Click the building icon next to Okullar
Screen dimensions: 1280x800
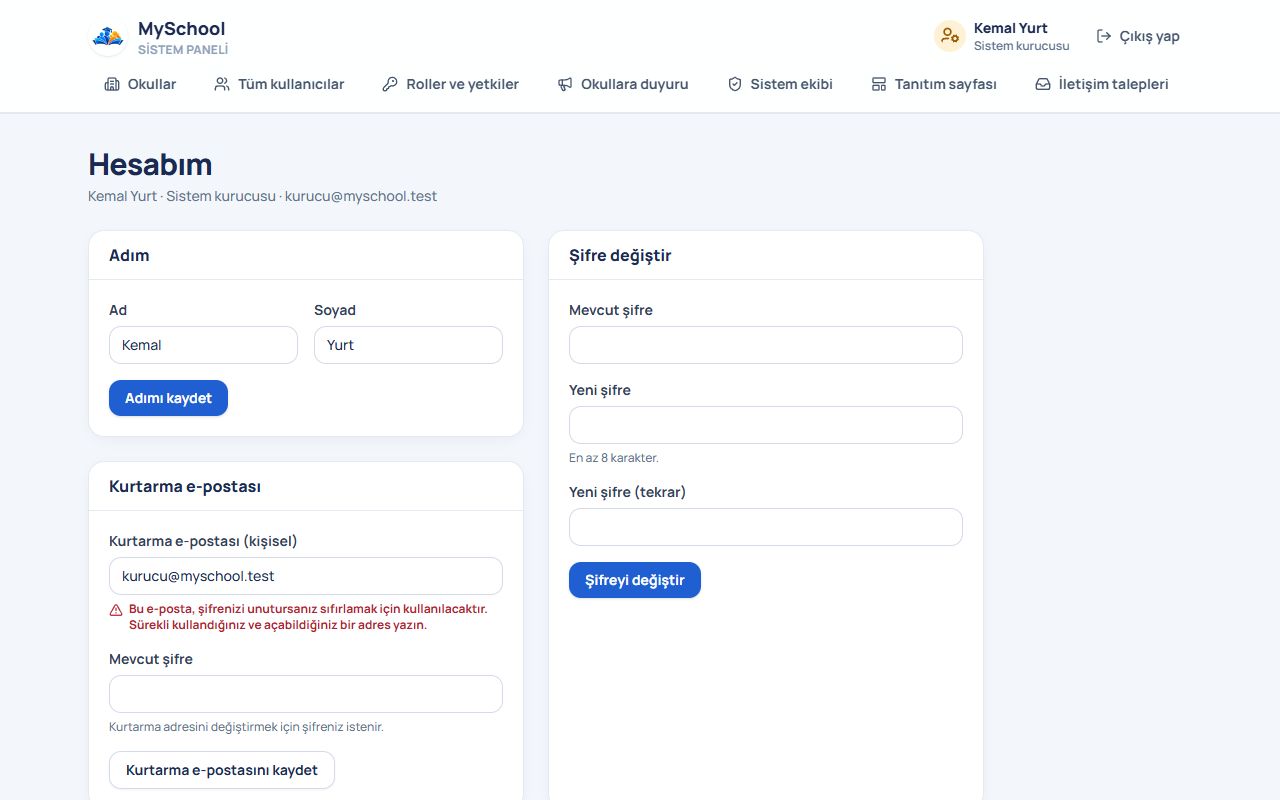point(112,84)
